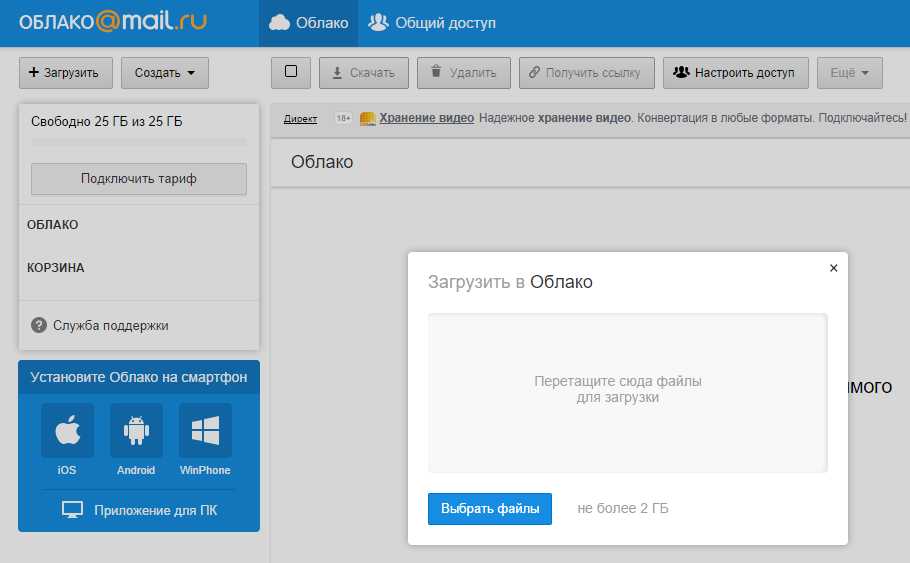Expand the Создать dropdown
910x563 pixels.
[x=165, y=73]
